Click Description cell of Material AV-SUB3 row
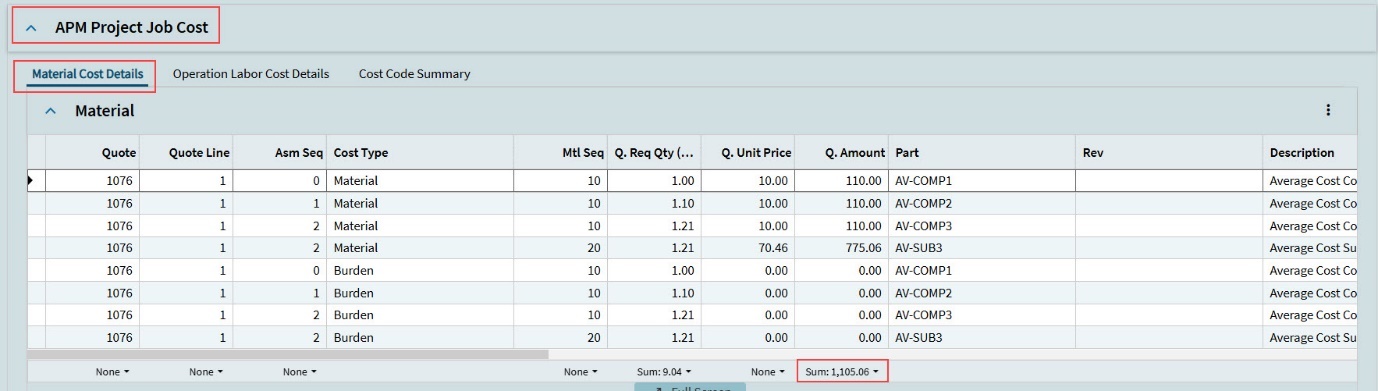The width and height of the screenshot is (1378, 391). tap(1310, 248)
